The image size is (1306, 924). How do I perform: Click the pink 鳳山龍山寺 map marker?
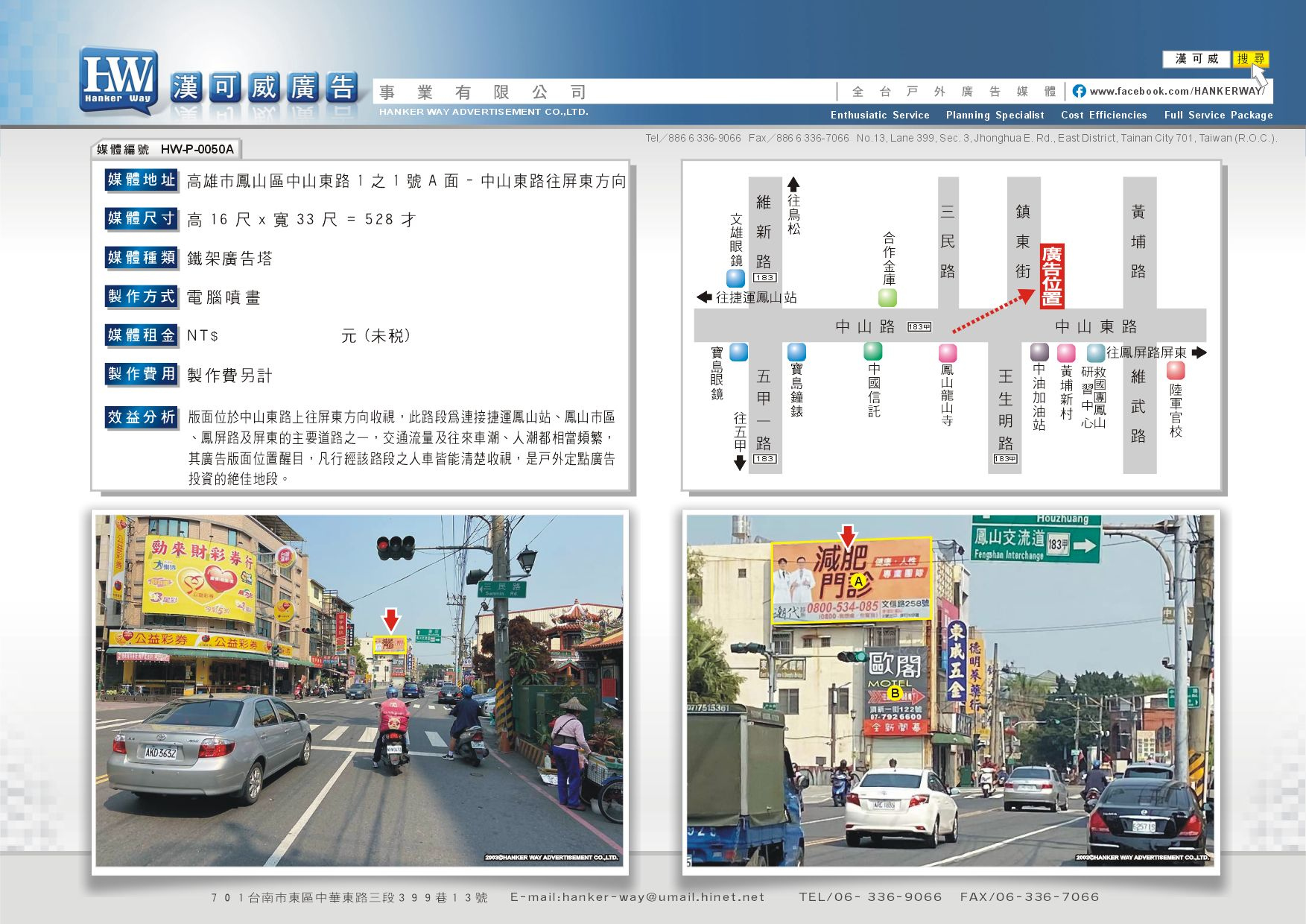[947, 352]
